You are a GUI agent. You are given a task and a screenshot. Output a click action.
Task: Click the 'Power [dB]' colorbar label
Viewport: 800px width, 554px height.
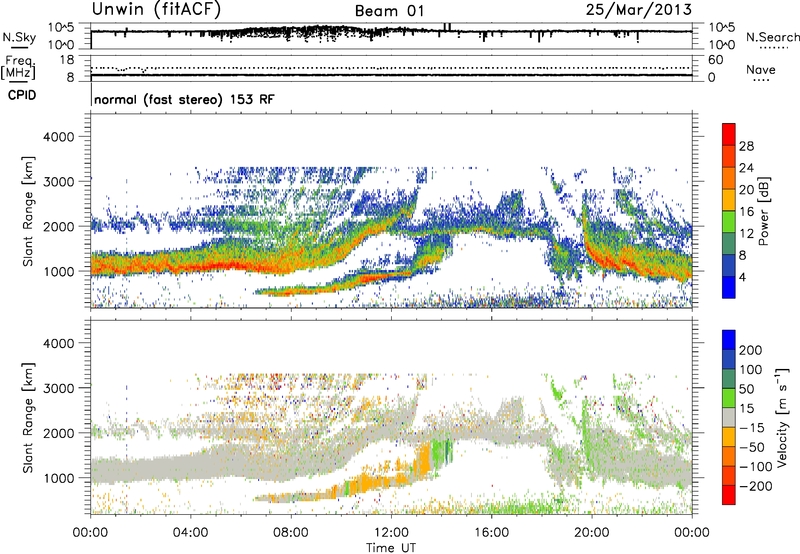tap(763, 211)
